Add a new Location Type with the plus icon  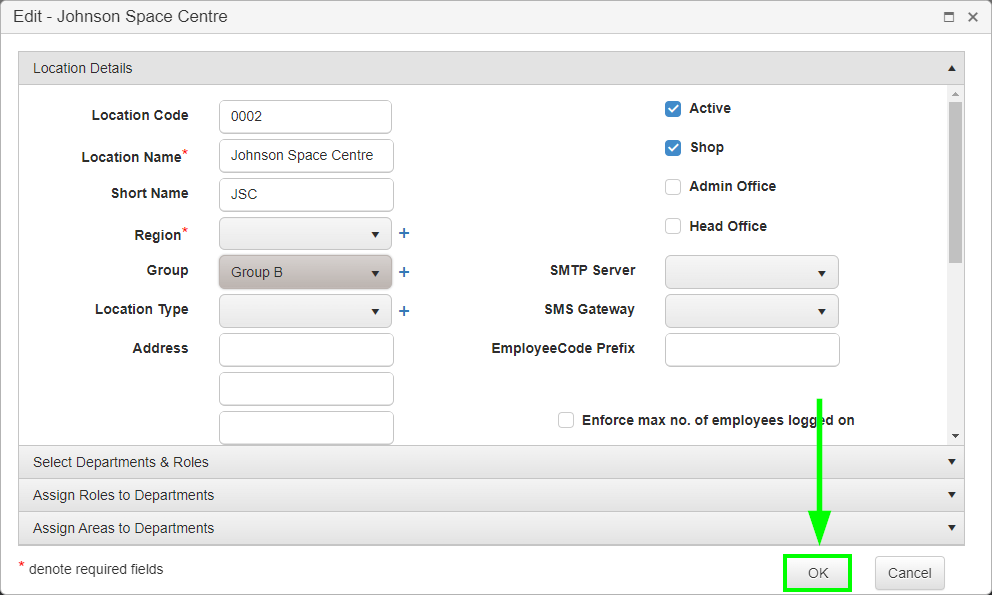[x=404, y=311]
